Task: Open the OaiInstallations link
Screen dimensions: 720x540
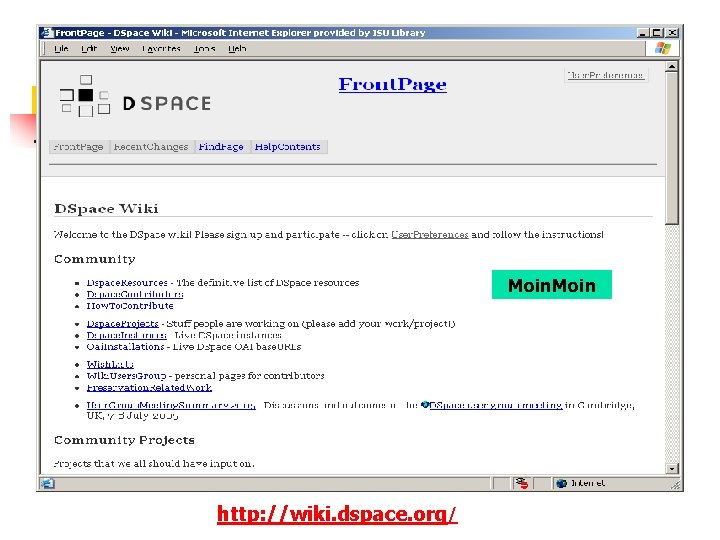Action: 125,347
